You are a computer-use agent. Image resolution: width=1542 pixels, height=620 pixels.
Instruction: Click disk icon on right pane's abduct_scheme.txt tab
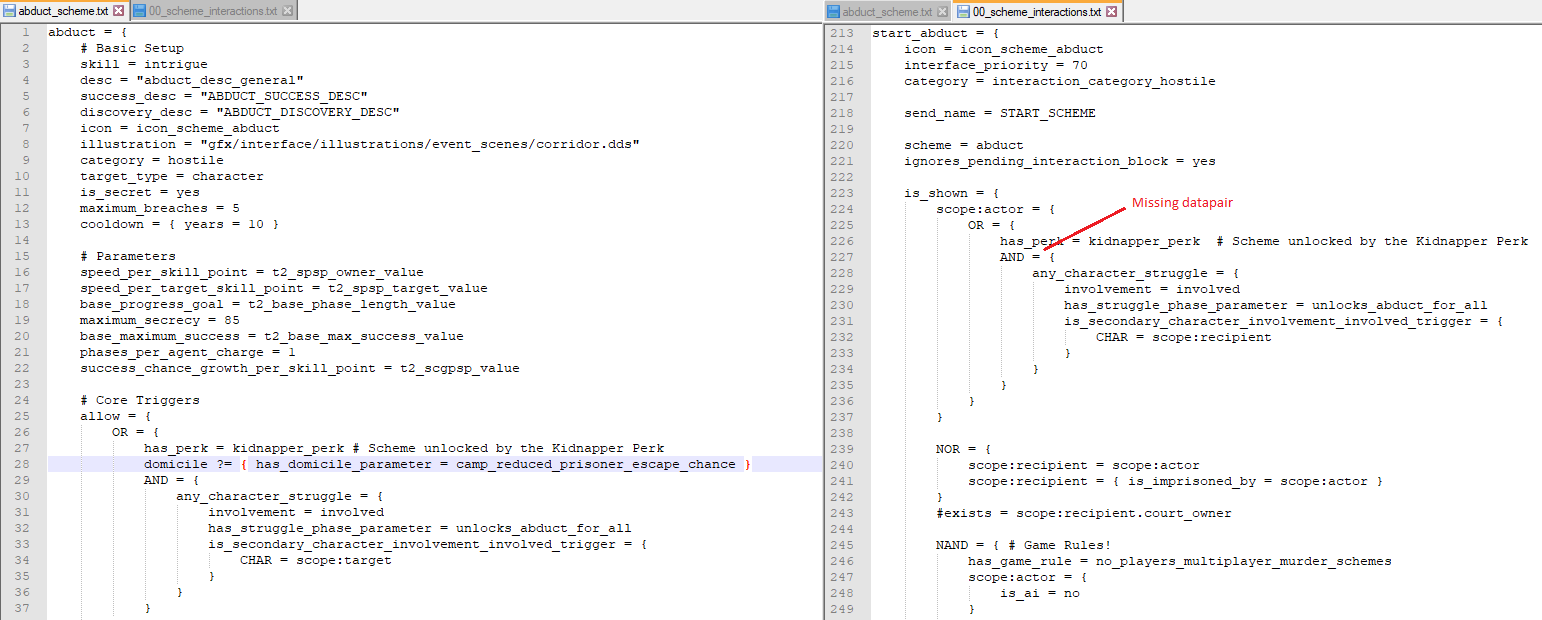(x=833, y=12)
